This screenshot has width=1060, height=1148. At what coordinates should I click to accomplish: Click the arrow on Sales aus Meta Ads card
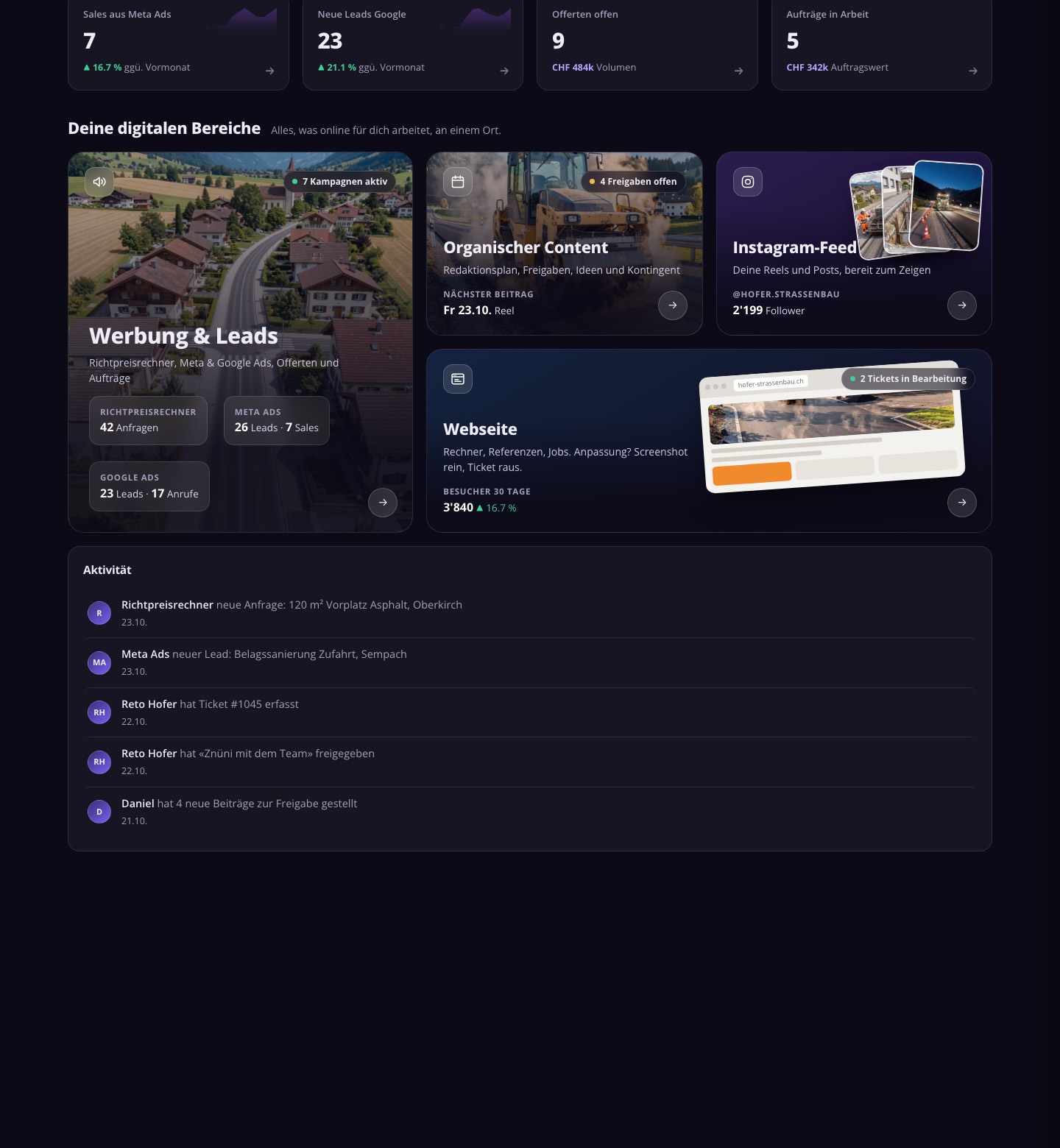(270, 71)
